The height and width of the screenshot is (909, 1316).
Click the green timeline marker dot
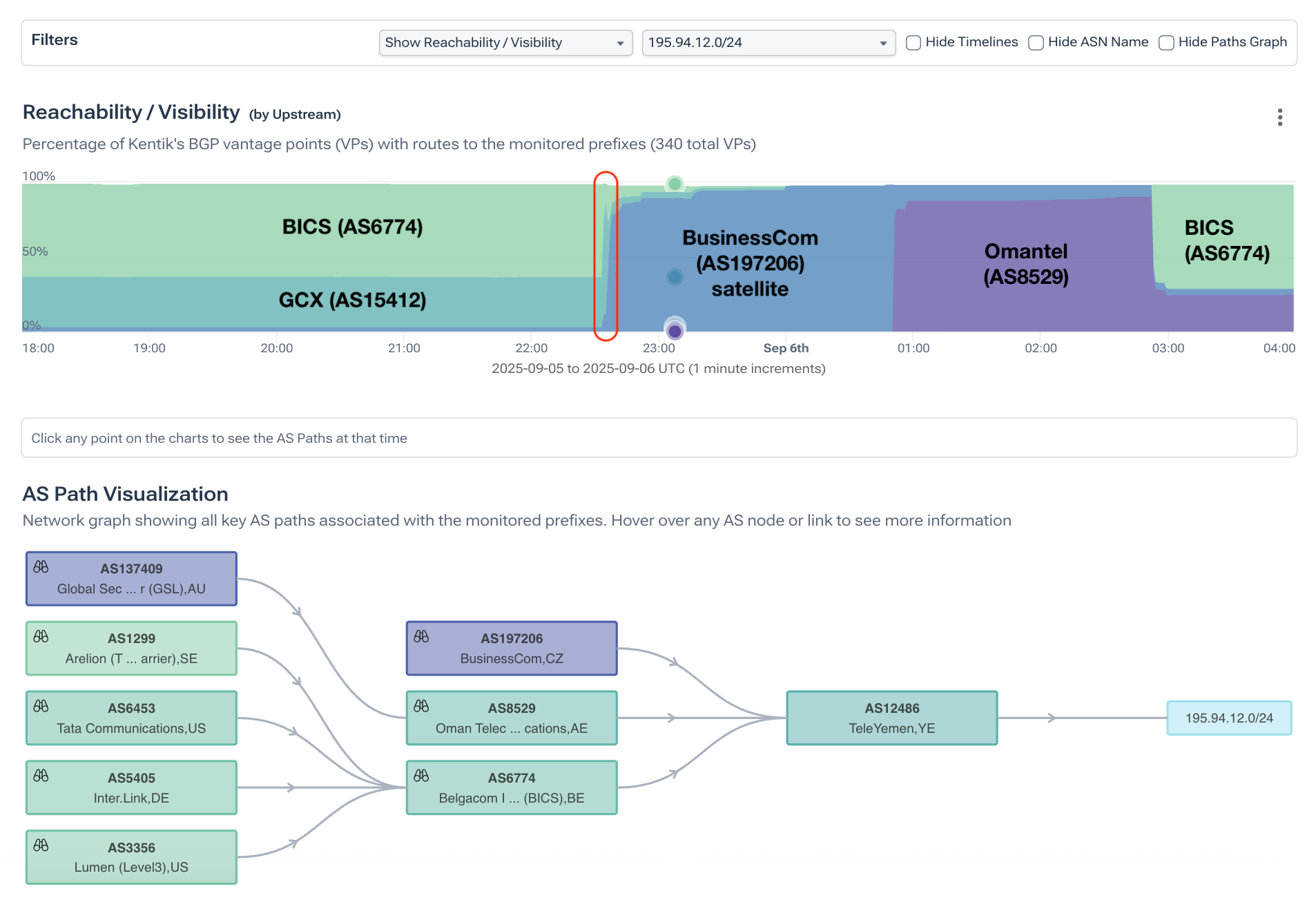click(x=675, y=184)
